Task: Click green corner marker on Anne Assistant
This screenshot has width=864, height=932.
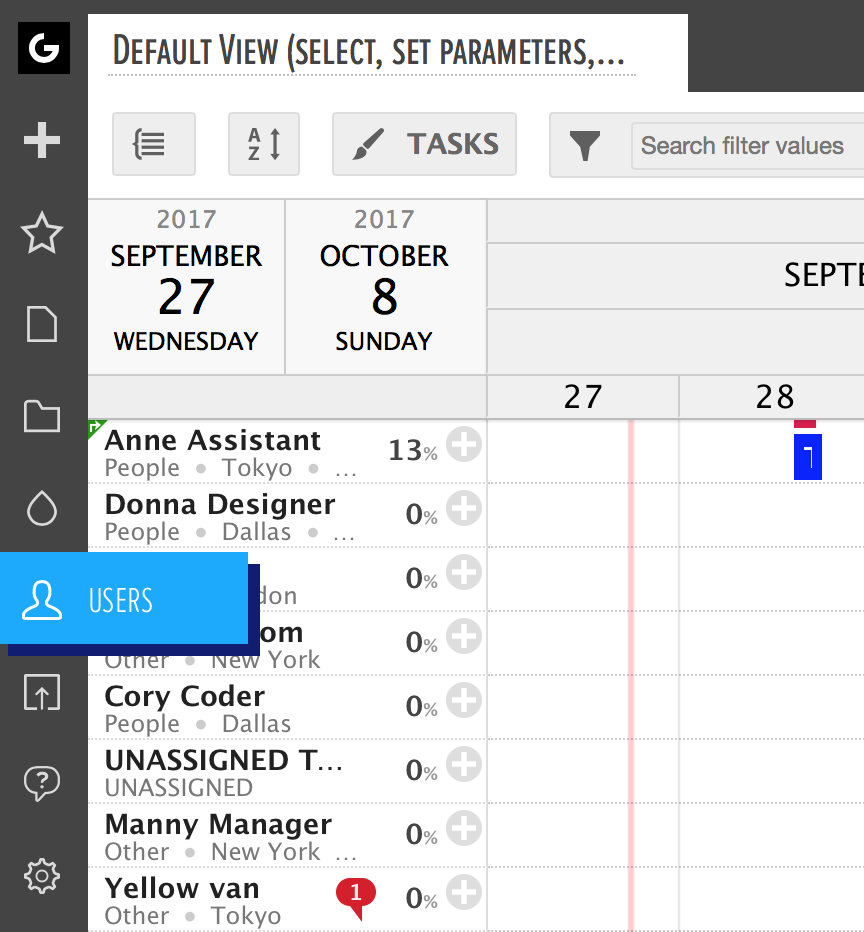Action: coord(95,427)
